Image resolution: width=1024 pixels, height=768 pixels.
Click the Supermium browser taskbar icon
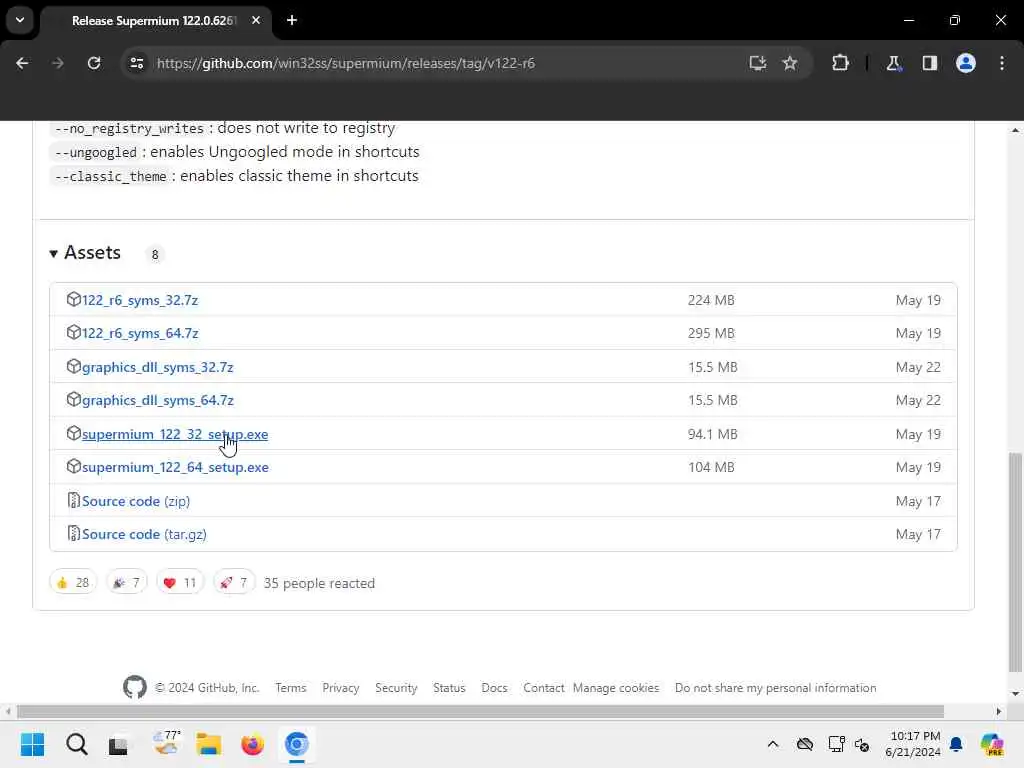point(296,744)
